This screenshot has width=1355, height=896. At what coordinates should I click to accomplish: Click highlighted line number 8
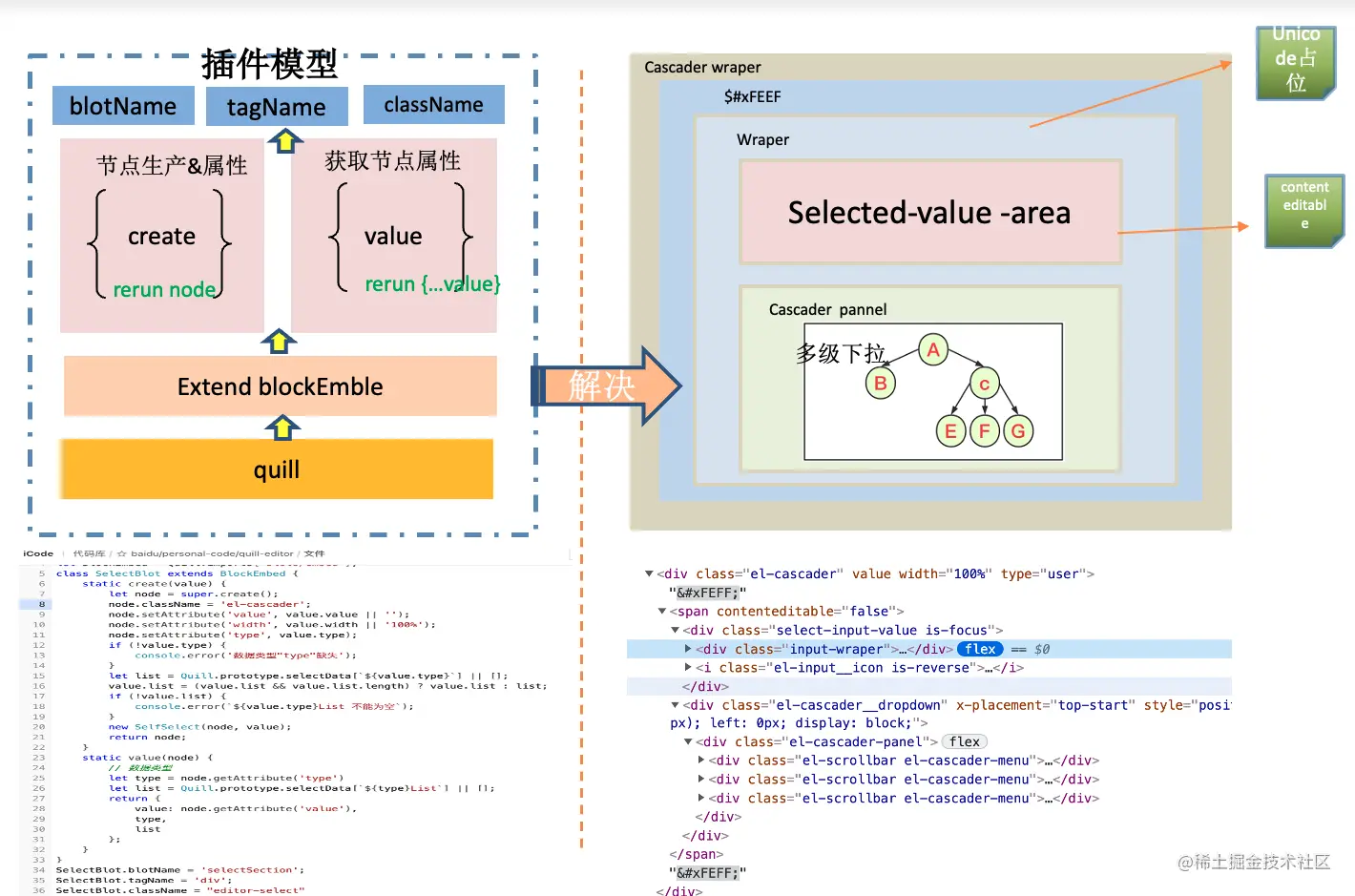tap(42, 604)
